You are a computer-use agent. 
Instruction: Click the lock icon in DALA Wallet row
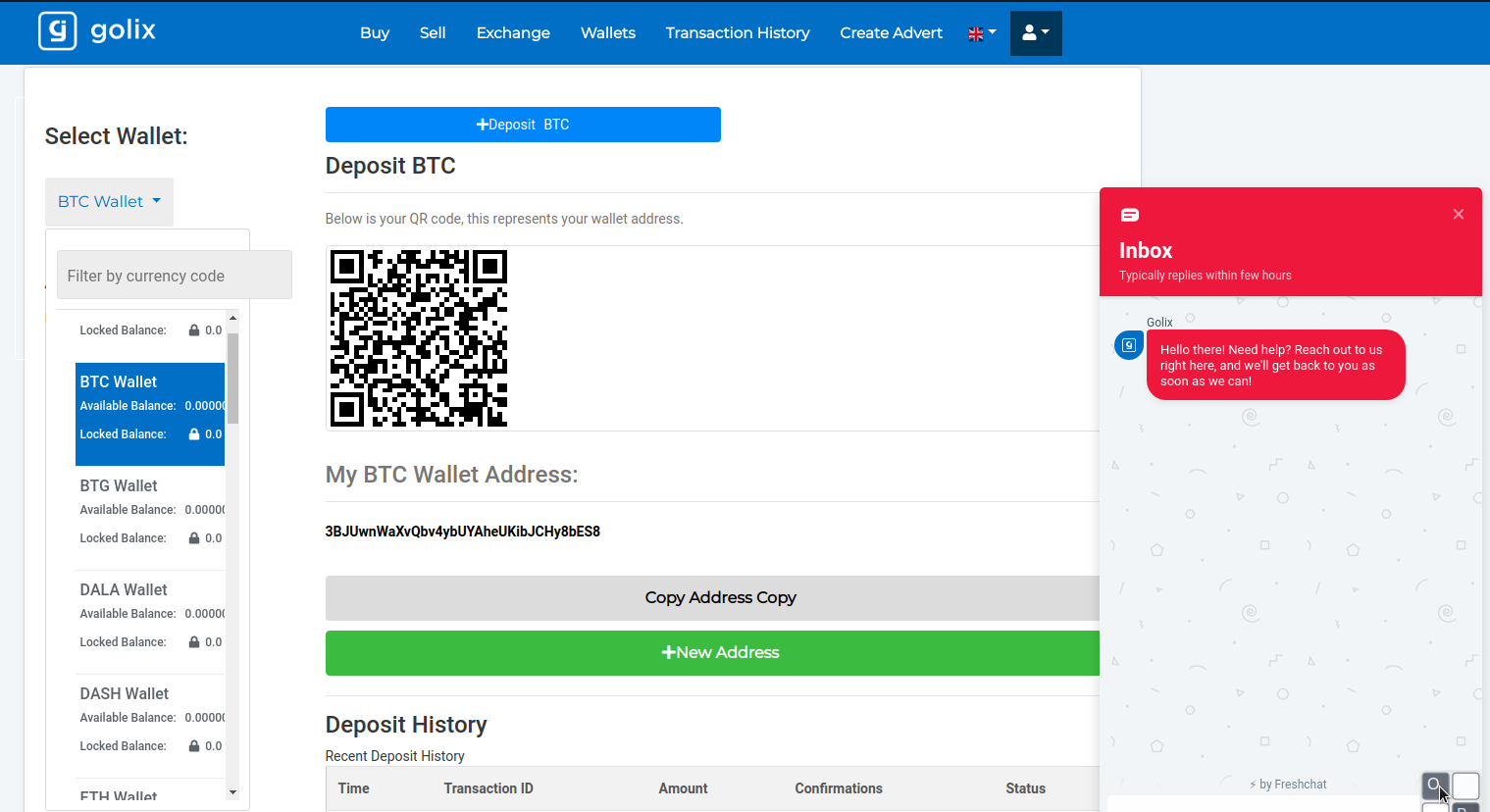(x=194, y=641)
